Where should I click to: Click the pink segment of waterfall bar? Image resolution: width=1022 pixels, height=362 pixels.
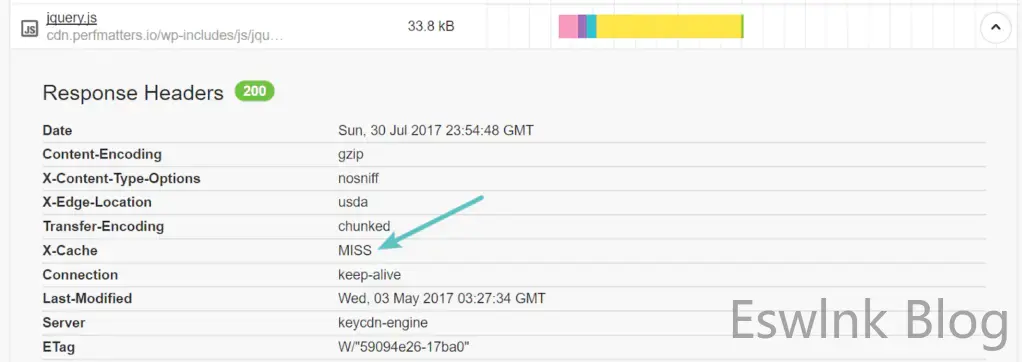click(568, 27)
